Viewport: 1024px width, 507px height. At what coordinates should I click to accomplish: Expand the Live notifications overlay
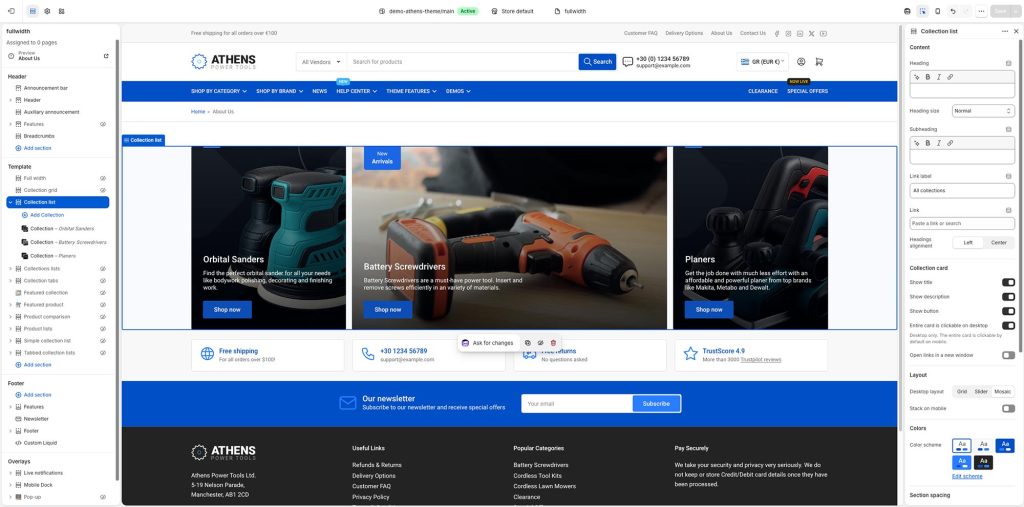[x=10, y=473]
